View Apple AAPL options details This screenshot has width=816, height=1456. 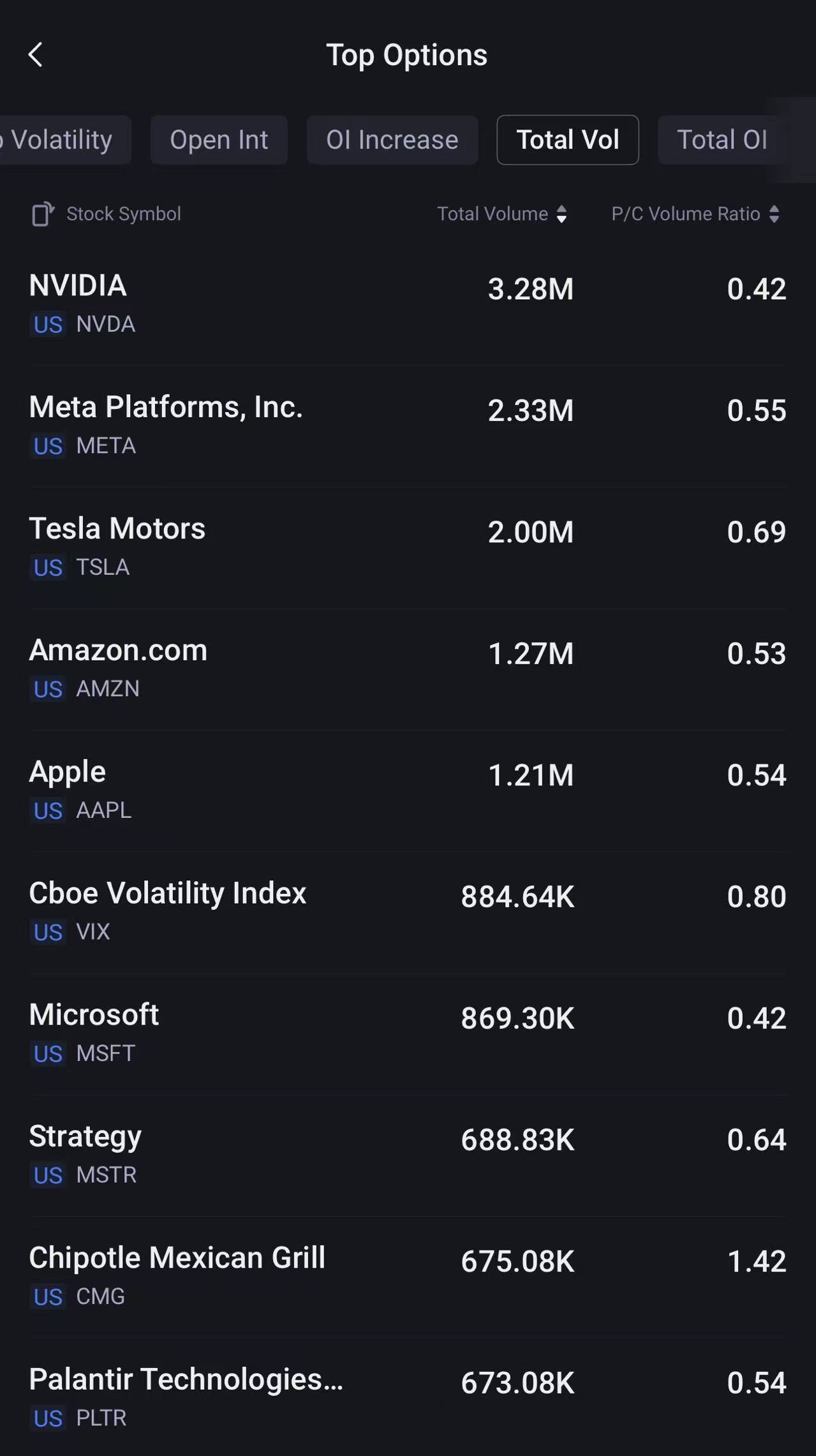(x=407, y=790)
